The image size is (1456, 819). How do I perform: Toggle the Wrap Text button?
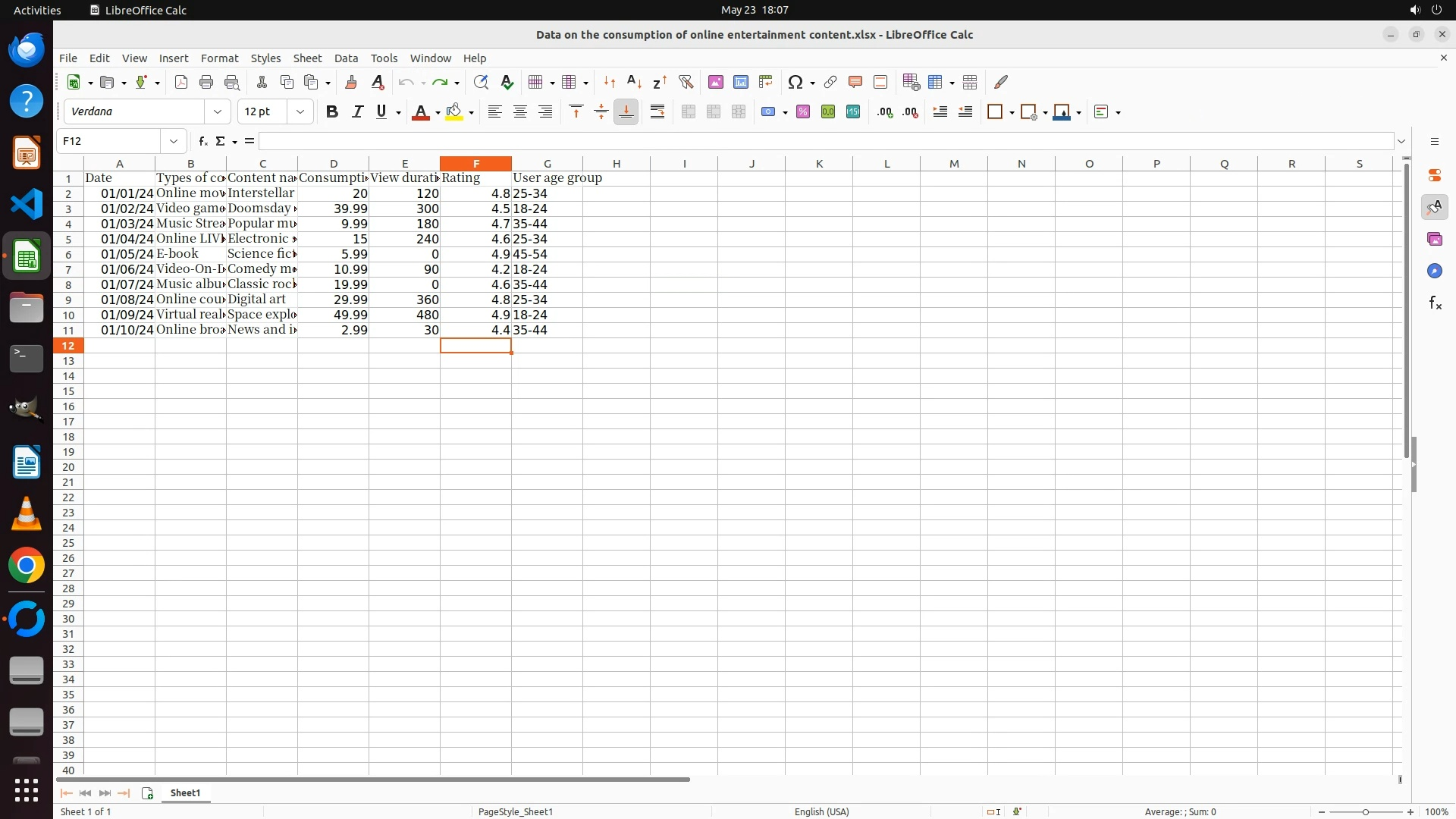coord(657,111)
